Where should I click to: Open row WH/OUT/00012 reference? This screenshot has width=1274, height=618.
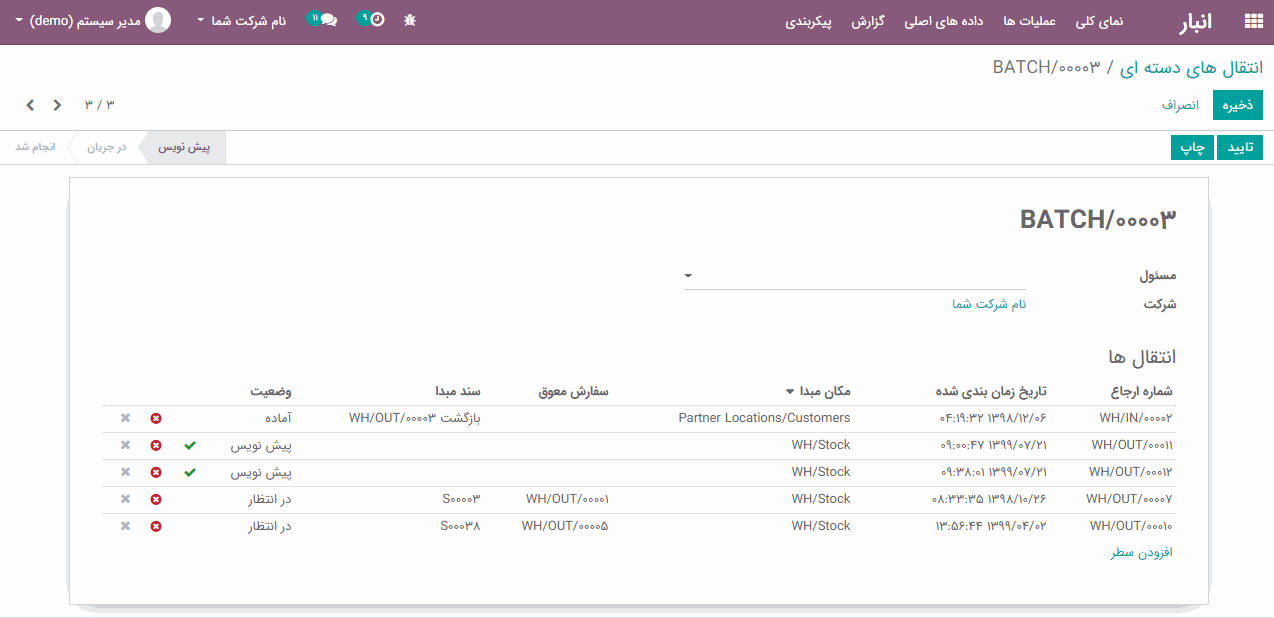tap(1131, 472)
